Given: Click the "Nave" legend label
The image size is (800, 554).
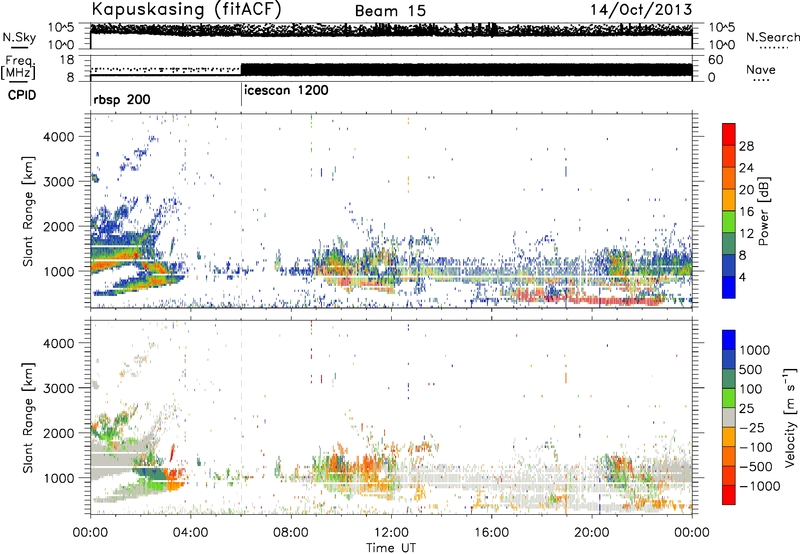Looking at the screenshot, I should click(760, 69).
